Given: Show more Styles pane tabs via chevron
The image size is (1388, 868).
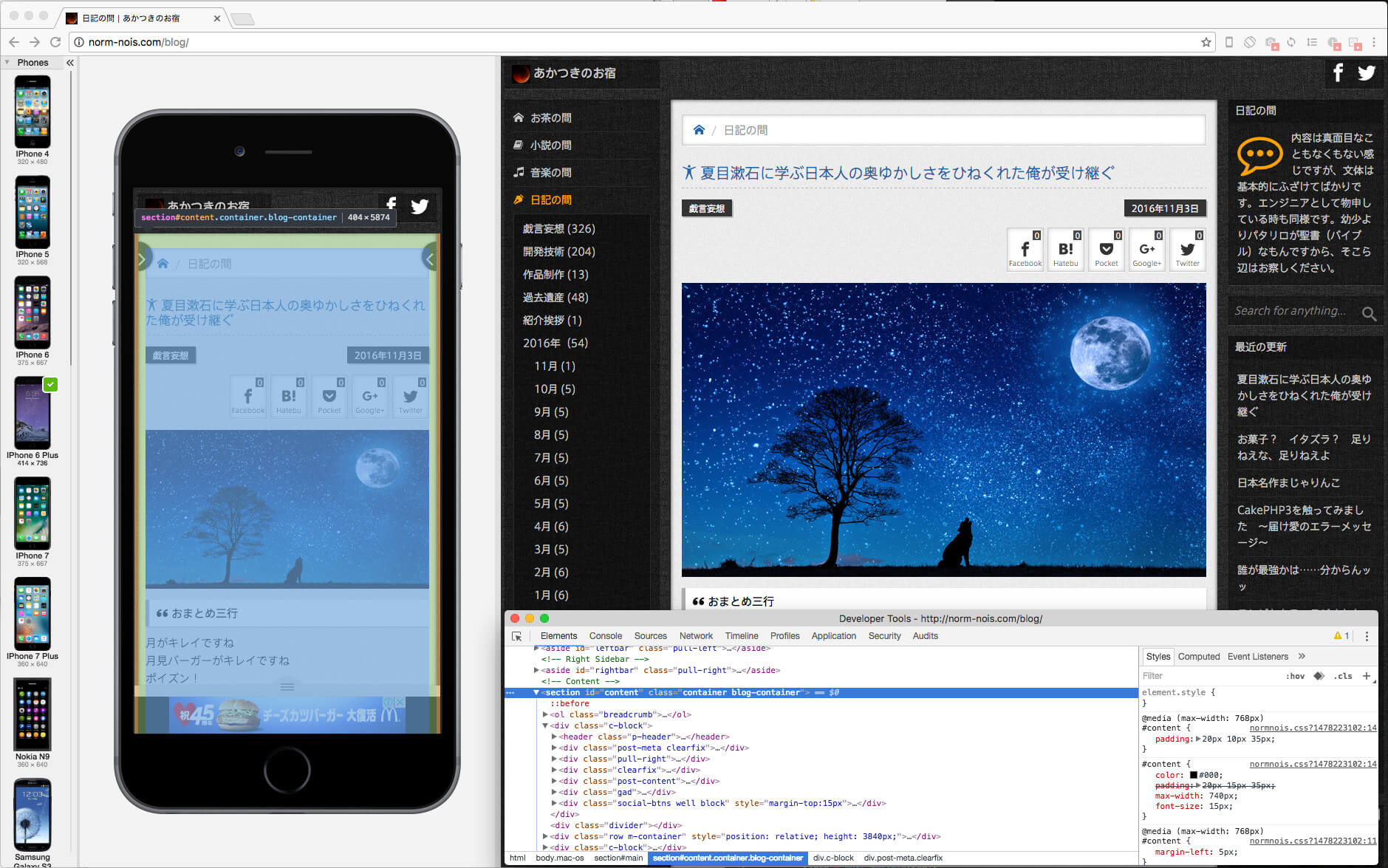Looking at the screenshot, I should (1302, 656).
